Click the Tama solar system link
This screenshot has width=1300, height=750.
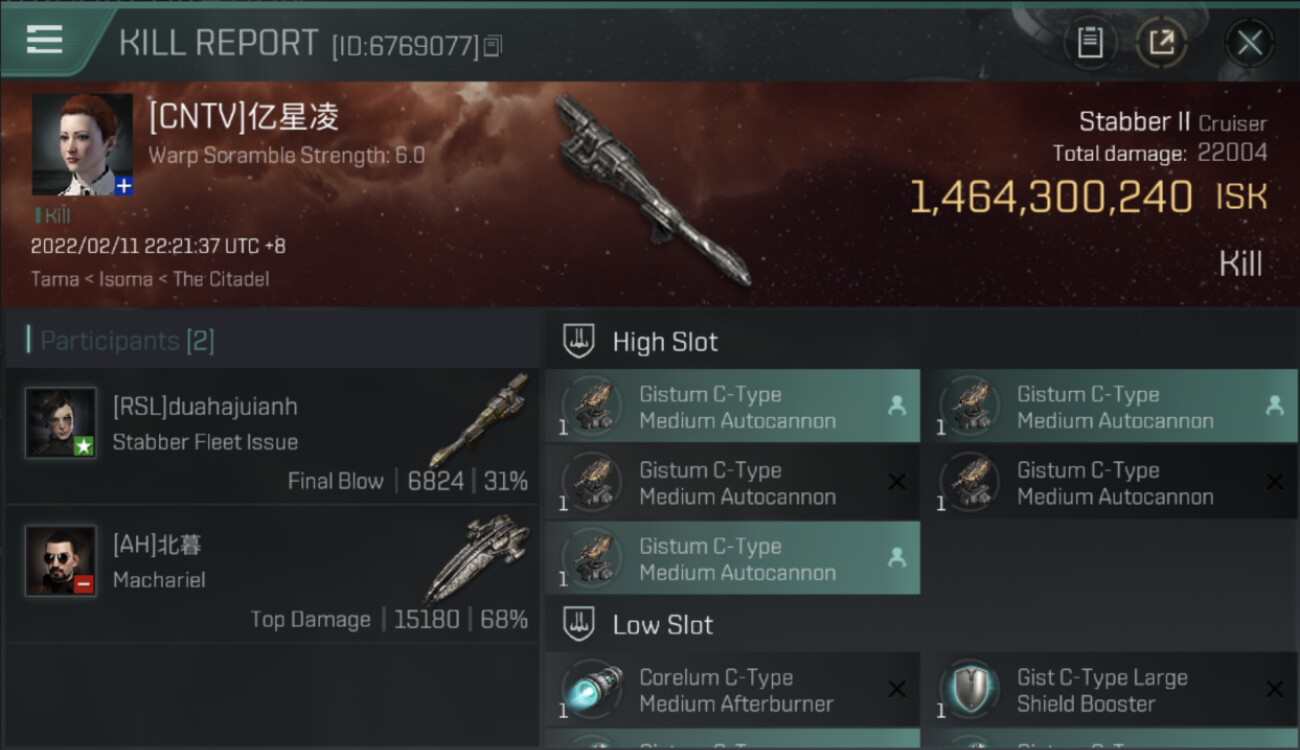(x=55, y=279)
